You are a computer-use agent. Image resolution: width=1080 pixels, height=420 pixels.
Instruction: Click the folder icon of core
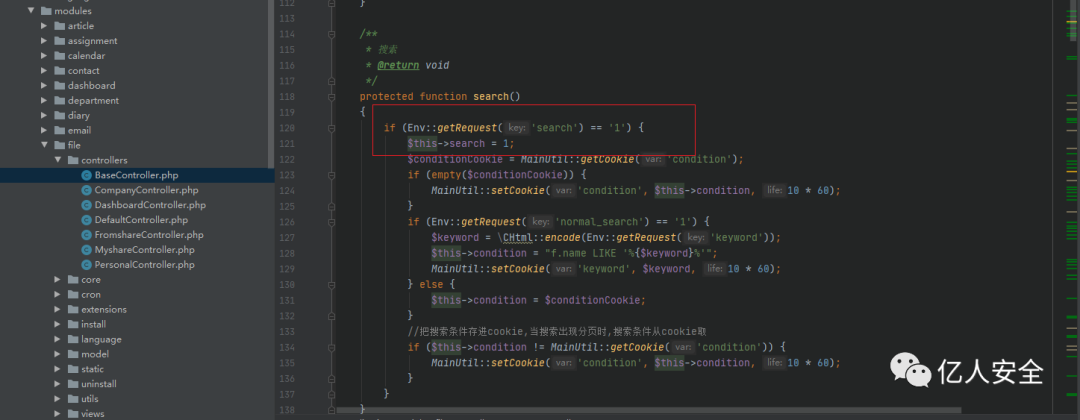click(73, 280)
